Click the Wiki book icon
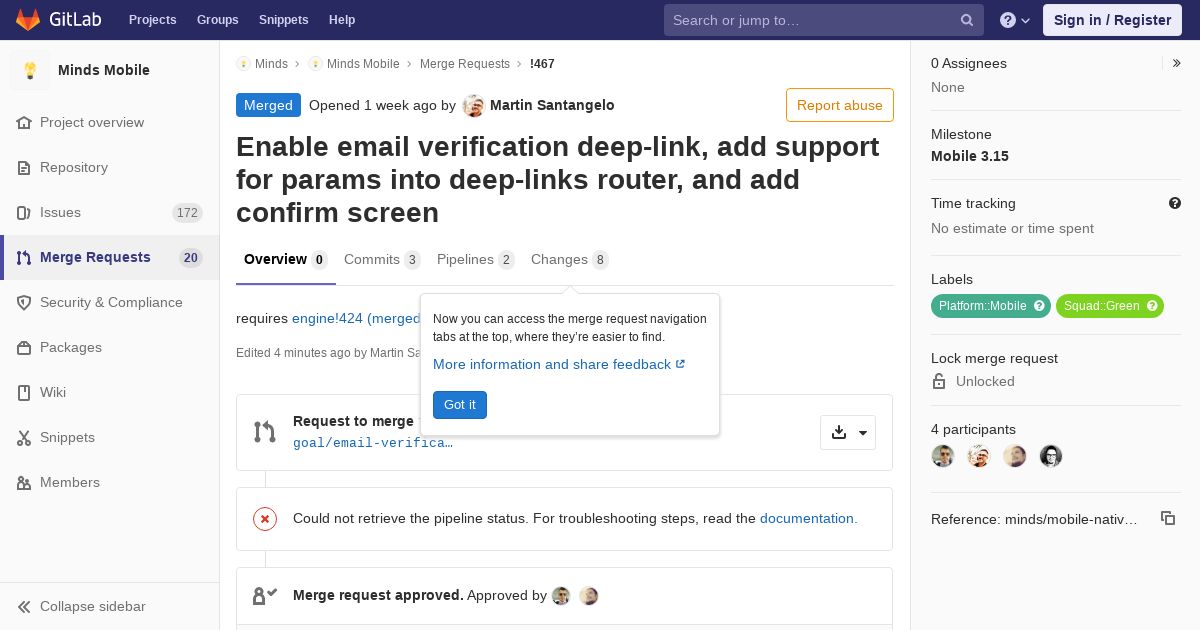Viewport: 1200px width, 630px height. coord(24,392)
